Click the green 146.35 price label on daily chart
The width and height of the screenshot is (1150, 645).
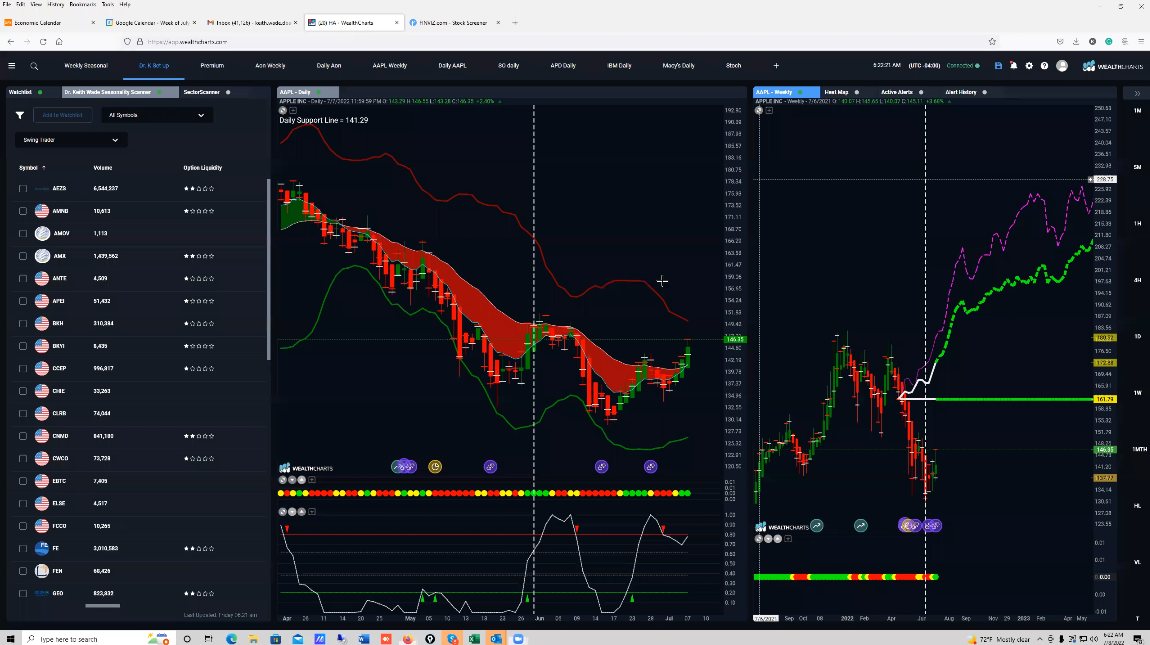coord(735,339)
